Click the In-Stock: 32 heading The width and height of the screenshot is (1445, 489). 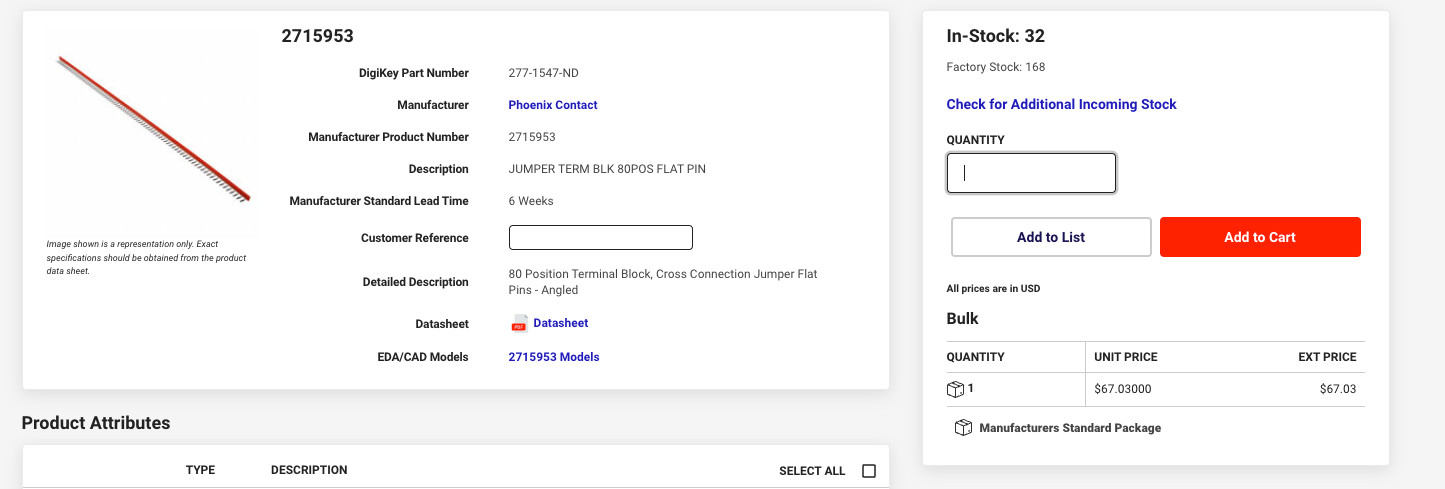[x=995, y=37]
